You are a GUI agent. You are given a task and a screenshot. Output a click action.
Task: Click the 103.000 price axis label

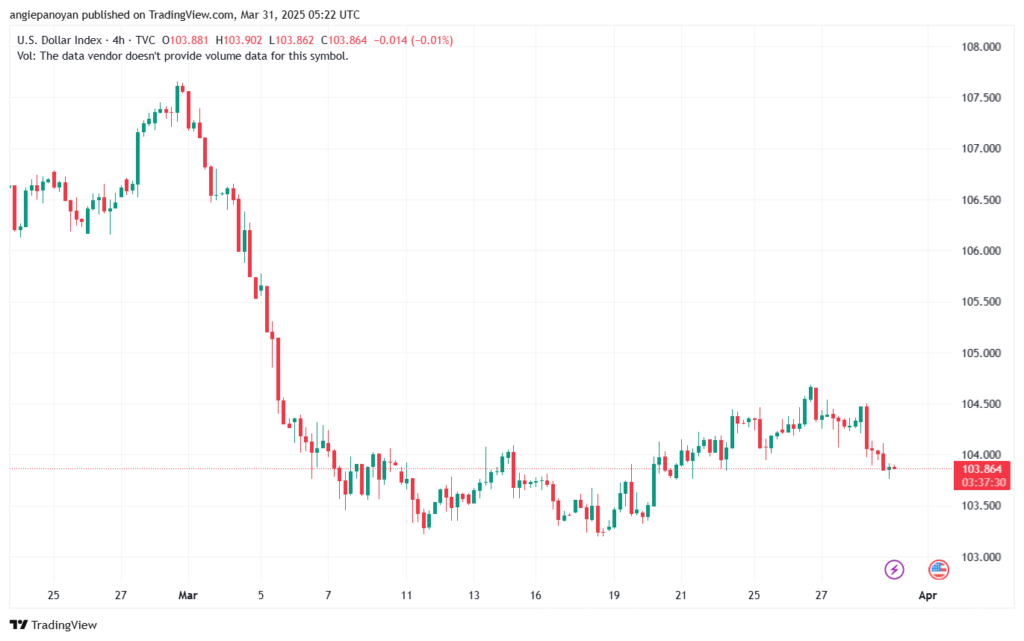981,557
